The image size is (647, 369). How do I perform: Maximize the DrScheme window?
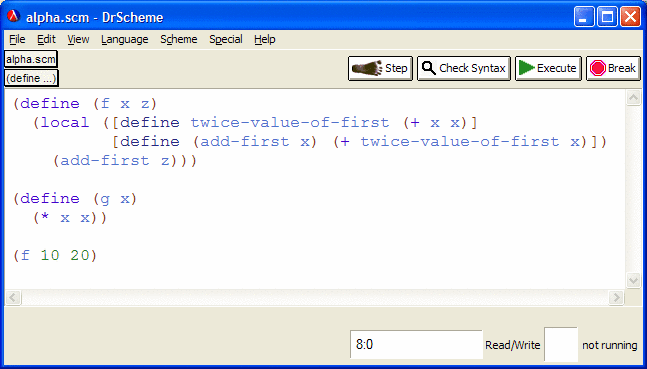607,17
